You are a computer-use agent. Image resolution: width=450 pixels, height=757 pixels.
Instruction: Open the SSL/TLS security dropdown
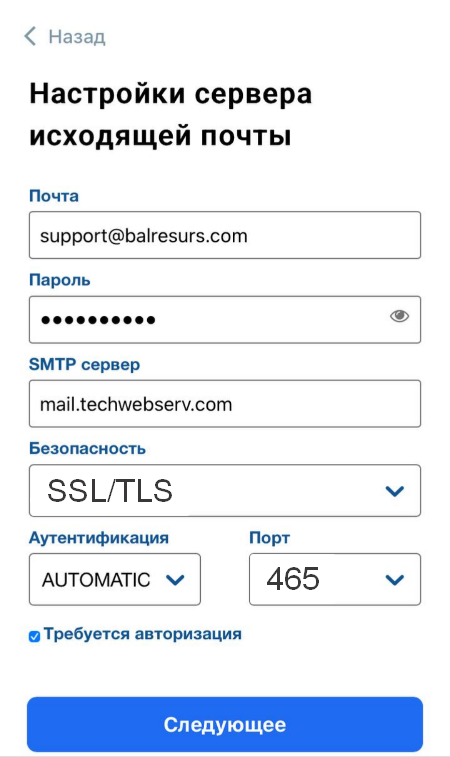pyautogui.click(x=225, y=491)
